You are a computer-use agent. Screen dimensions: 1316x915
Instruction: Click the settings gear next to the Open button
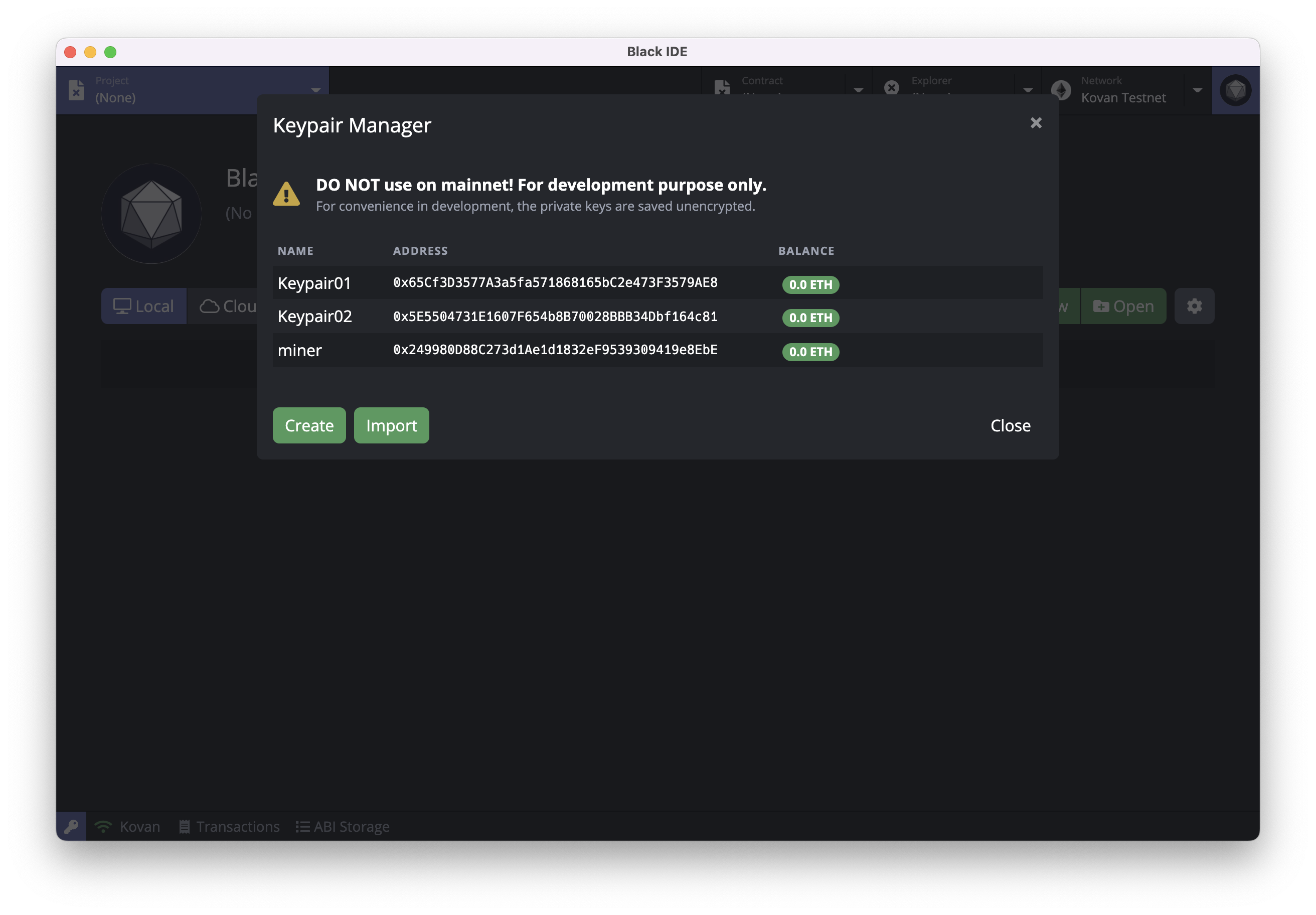1194,306
